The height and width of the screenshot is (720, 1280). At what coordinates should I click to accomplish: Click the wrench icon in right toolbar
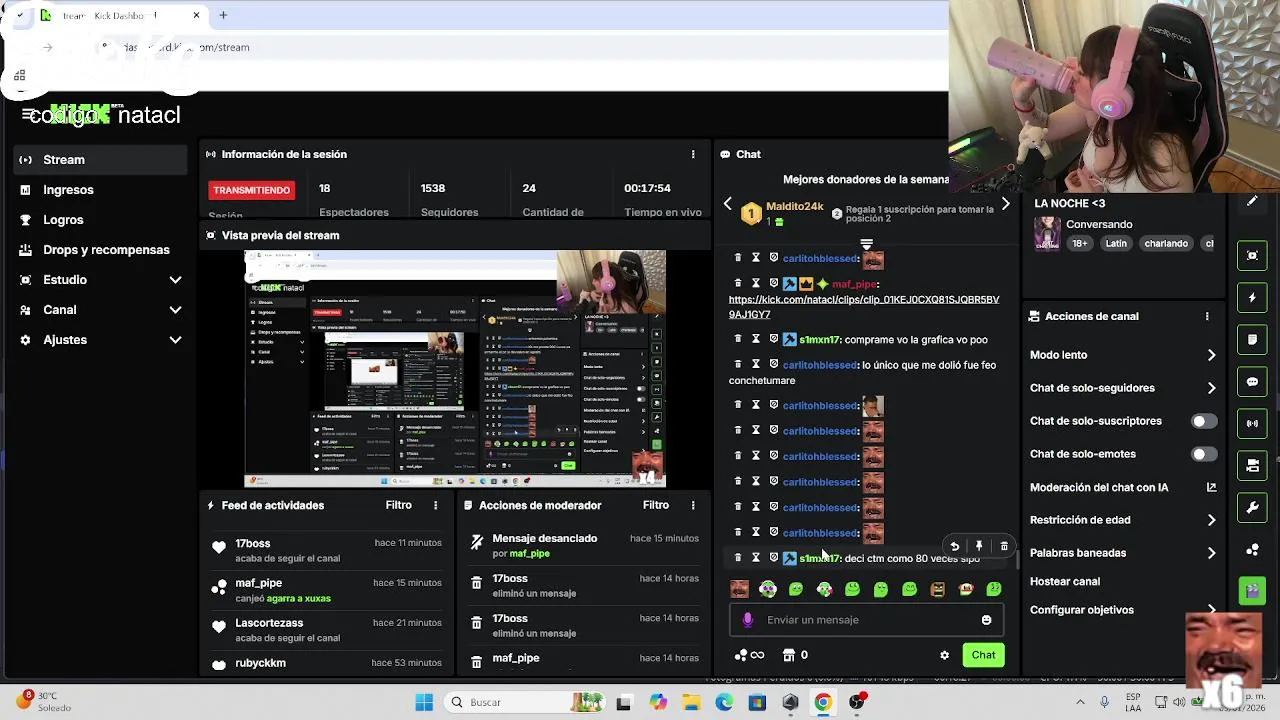(1252, 508)
